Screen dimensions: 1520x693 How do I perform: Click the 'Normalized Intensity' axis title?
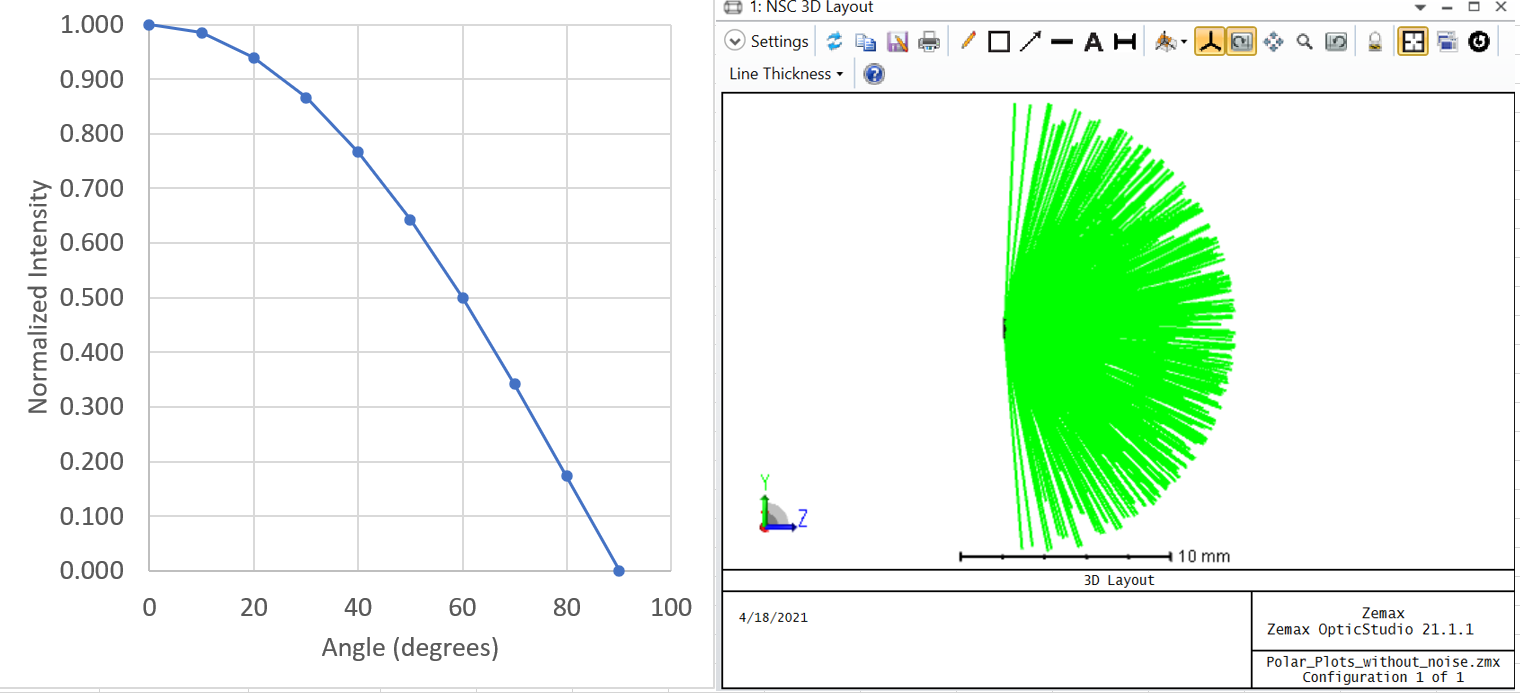[x=38, y=297]
